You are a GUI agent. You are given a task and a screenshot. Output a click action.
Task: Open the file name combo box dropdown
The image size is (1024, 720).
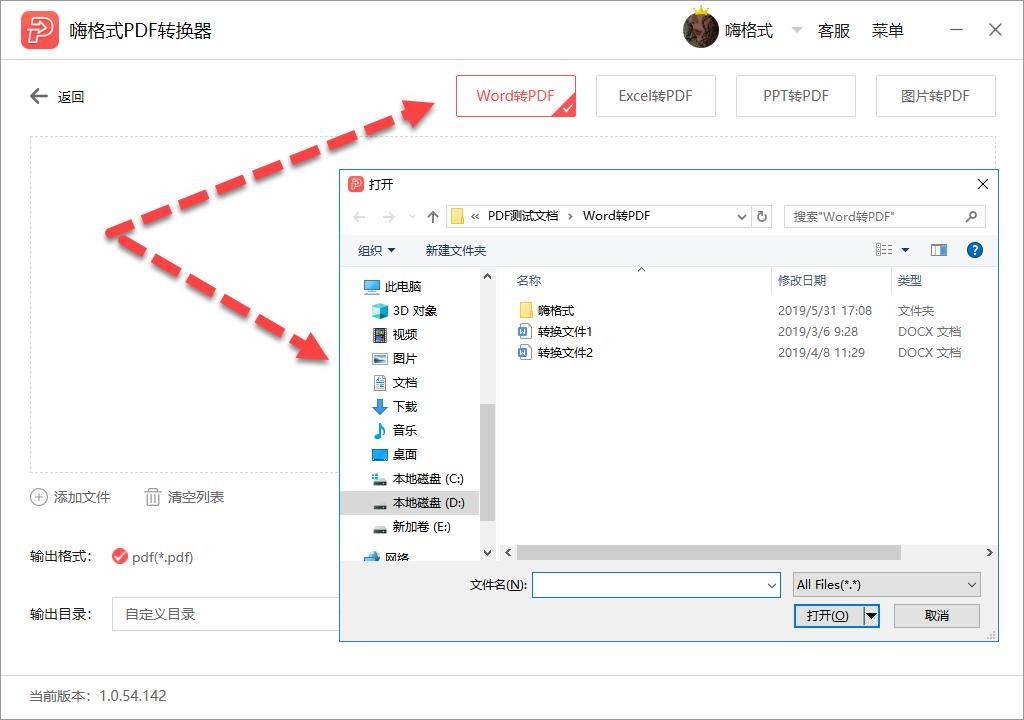(x=771, y=585)
